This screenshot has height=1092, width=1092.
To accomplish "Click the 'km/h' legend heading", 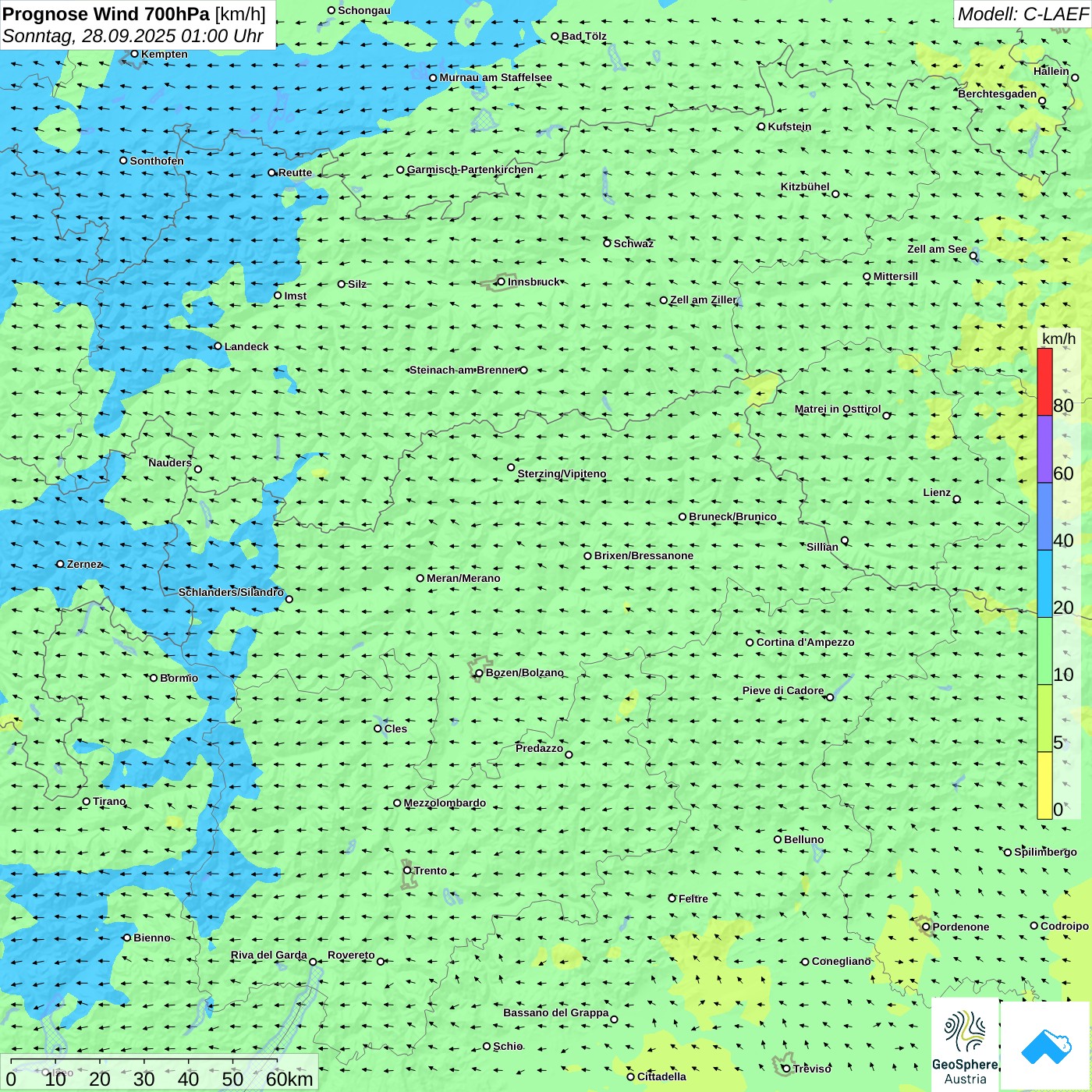I will (1058, 339).
